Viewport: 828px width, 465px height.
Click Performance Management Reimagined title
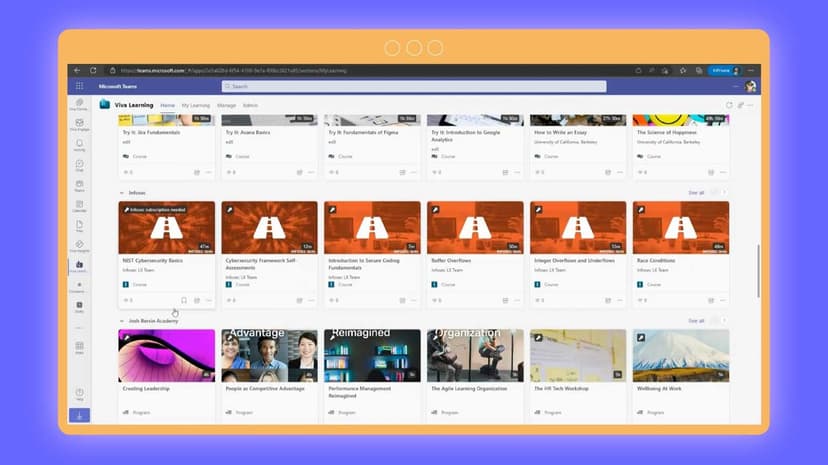click(360, 392)
